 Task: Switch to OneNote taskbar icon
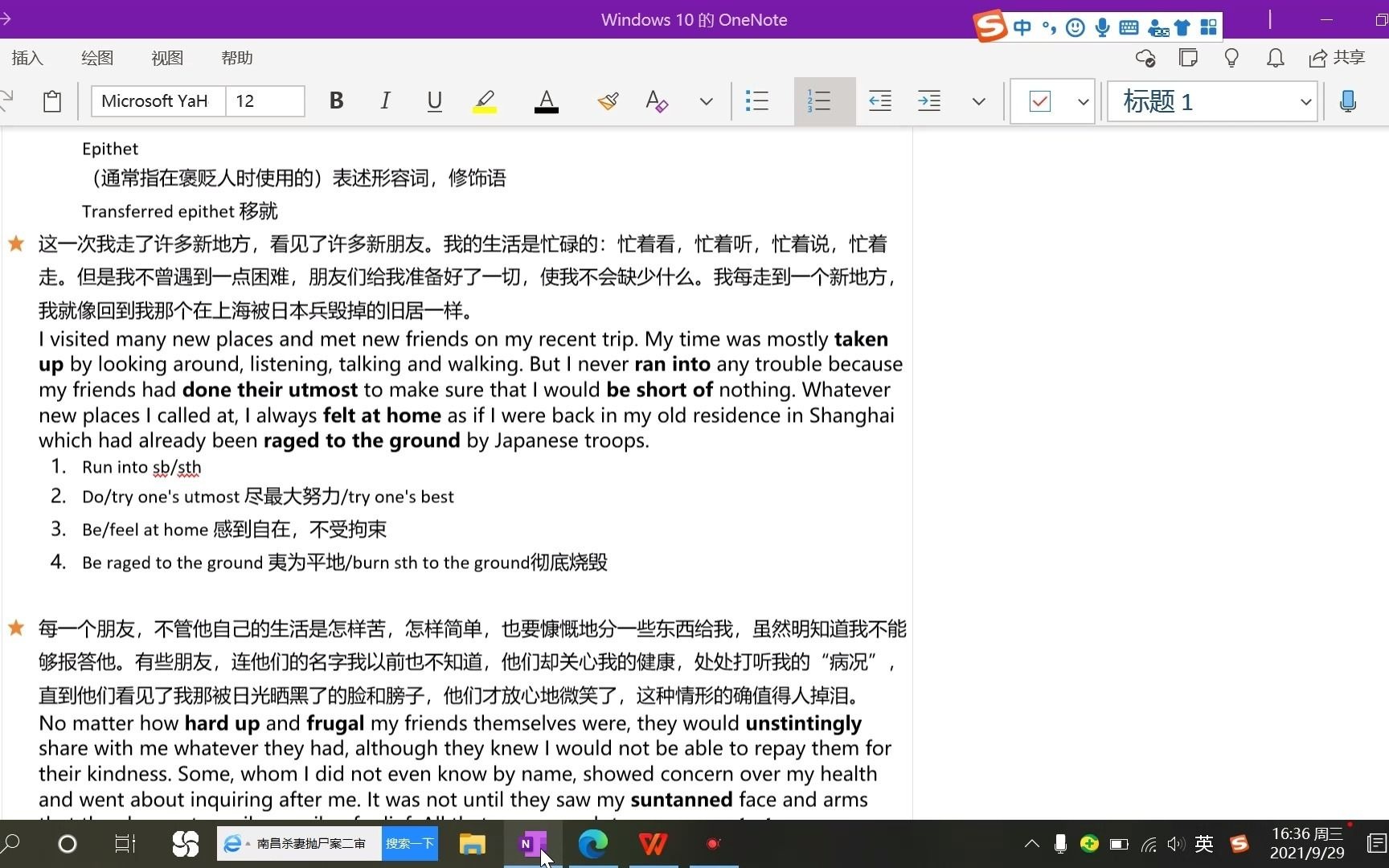pos(533,844)
